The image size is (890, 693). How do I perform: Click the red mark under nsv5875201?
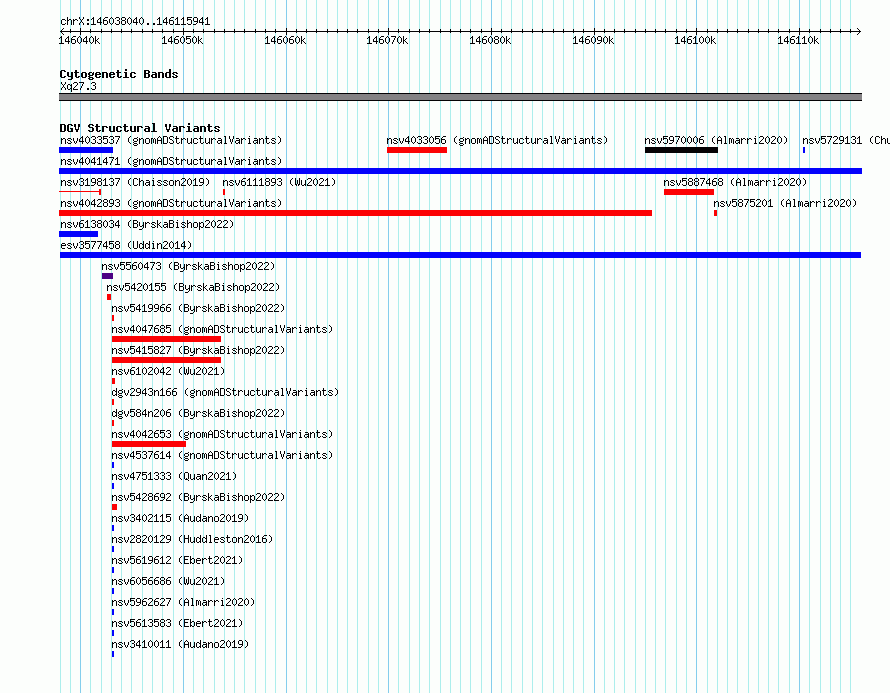coord(715,213)
